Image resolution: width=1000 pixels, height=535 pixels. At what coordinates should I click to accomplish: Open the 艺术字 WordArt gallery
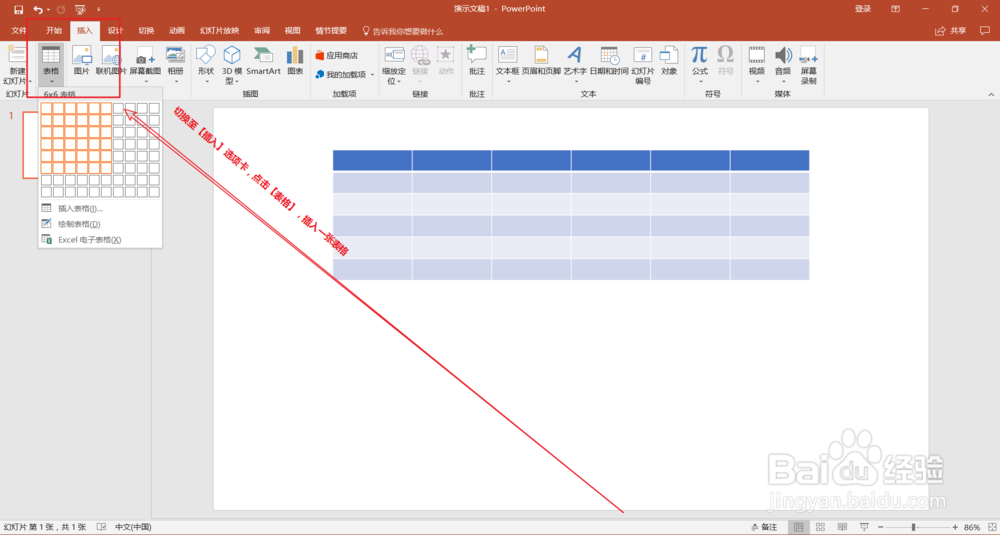click(575, 66)
